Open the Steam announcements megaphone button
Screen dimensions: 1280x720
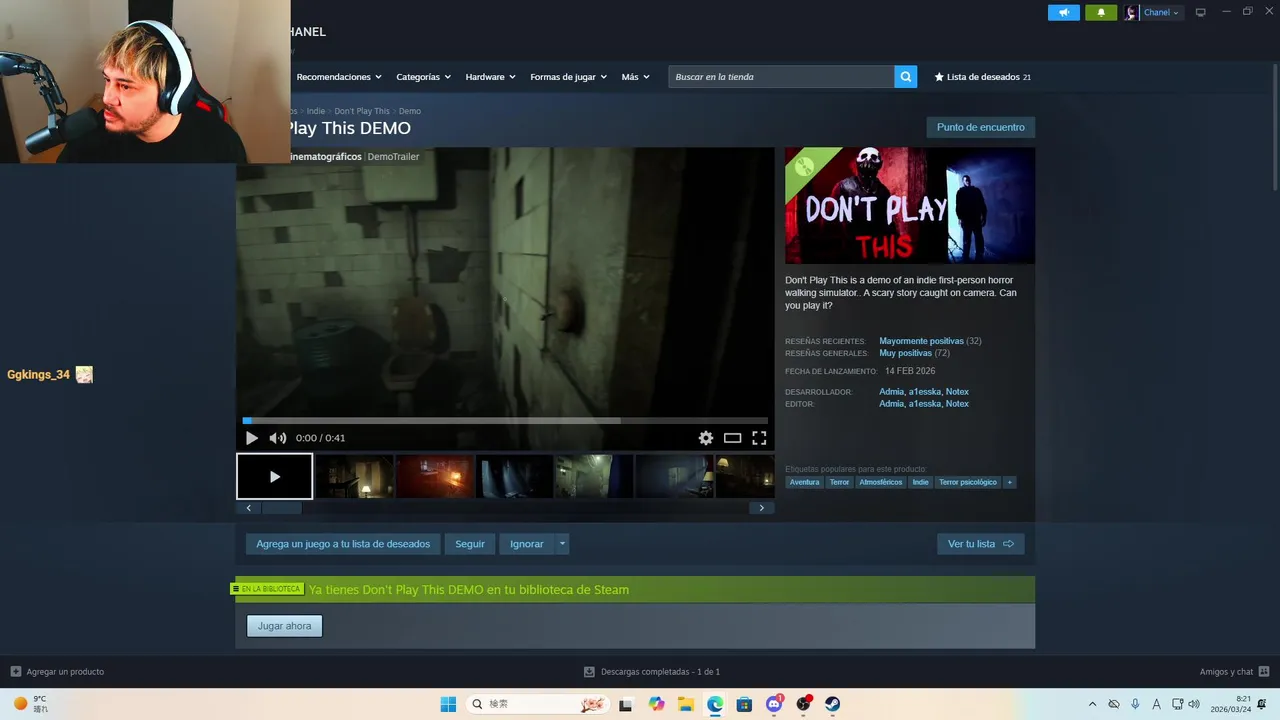pyautogui.click(x=1064, y=12)
